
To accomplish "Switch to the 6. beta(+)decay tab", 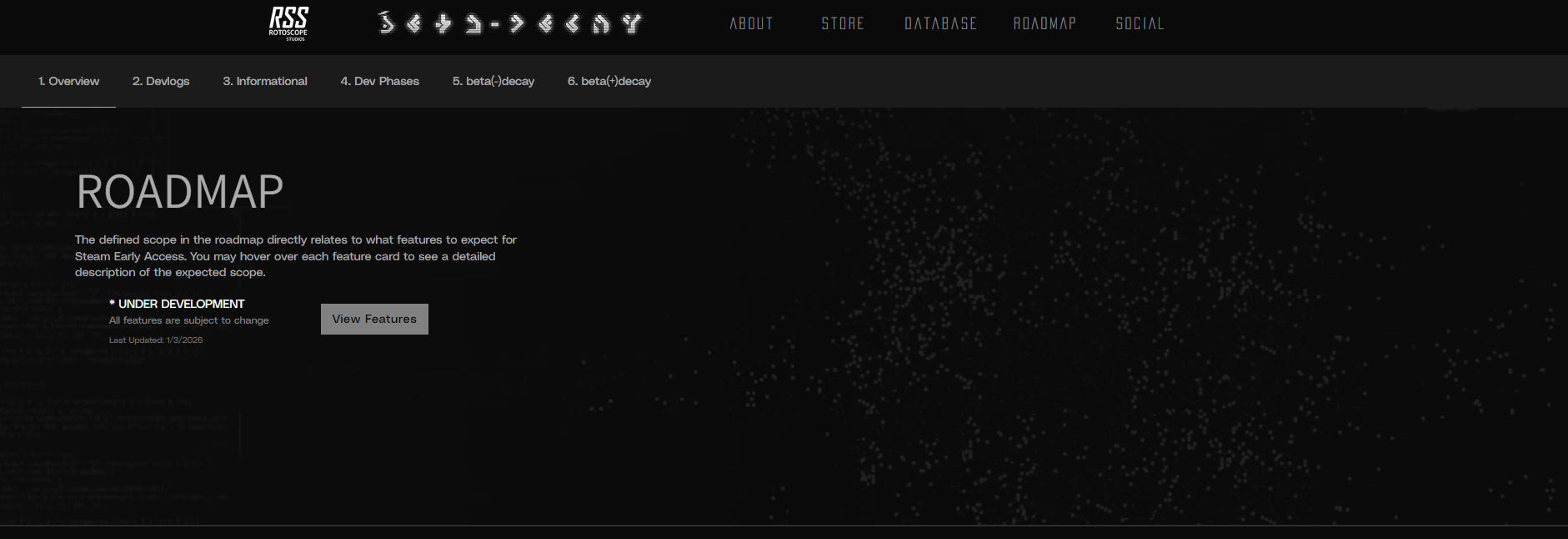I will pyautogui.click(x=609, y=81).
